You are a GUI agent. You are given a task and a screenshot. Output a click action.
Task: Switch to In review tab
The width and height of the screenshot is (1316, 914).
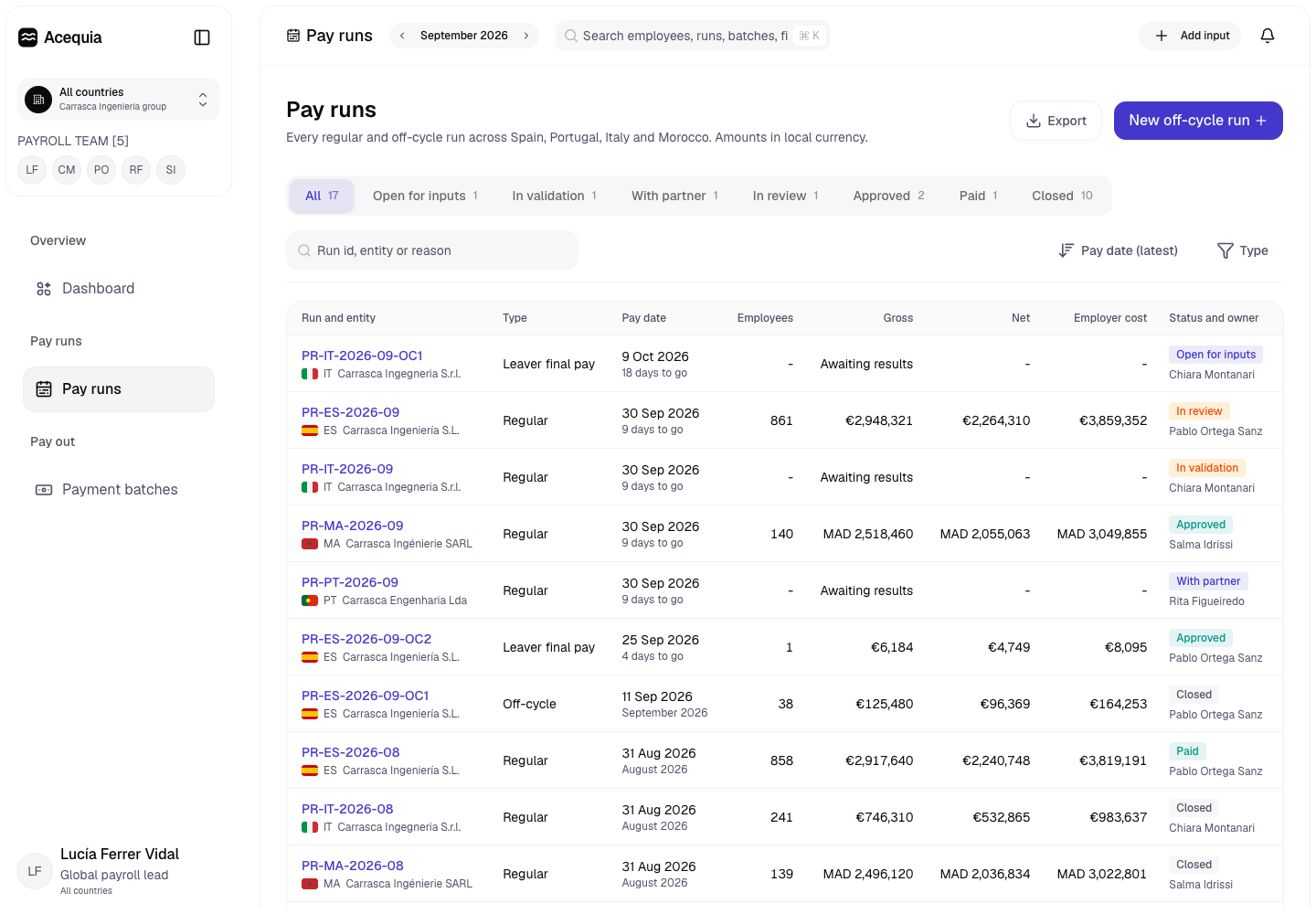tap(786, 196)
